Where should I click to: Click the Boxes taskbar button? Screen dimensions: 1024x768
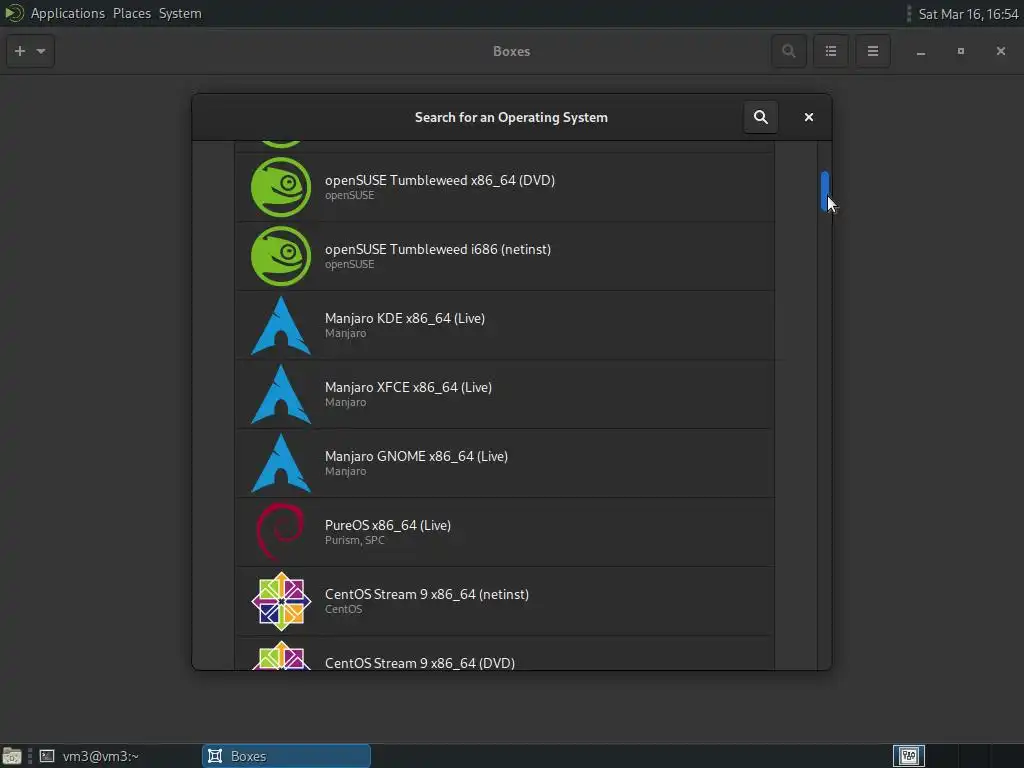click(x=286, y=756)
